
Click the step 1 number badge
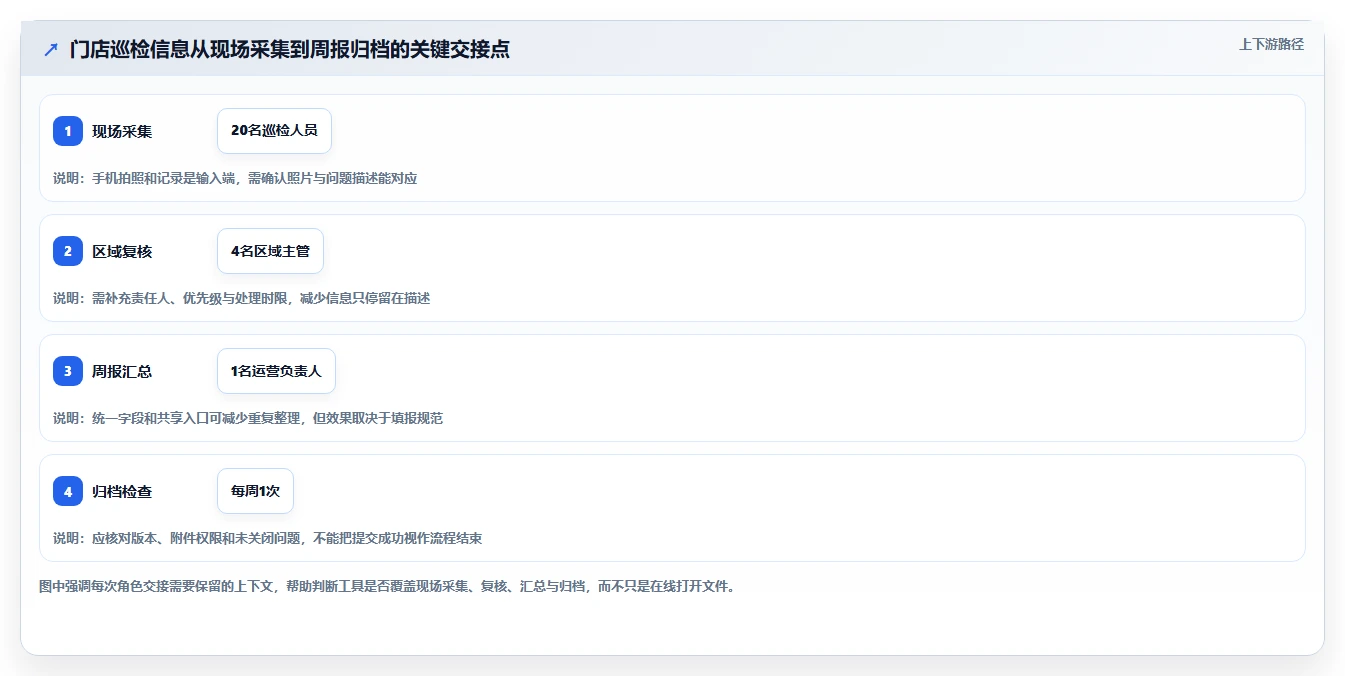click(x=68, y=131)
